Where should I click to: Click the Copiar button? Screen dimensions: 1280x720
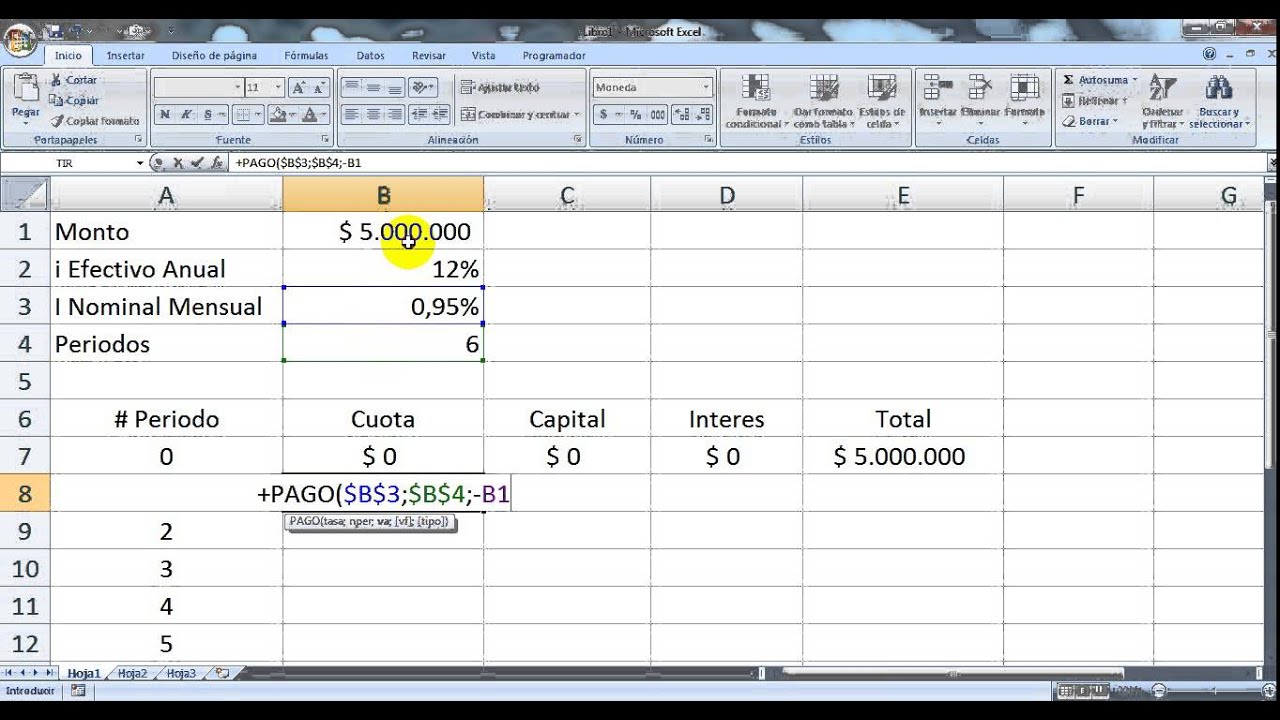tap(75, 100)
